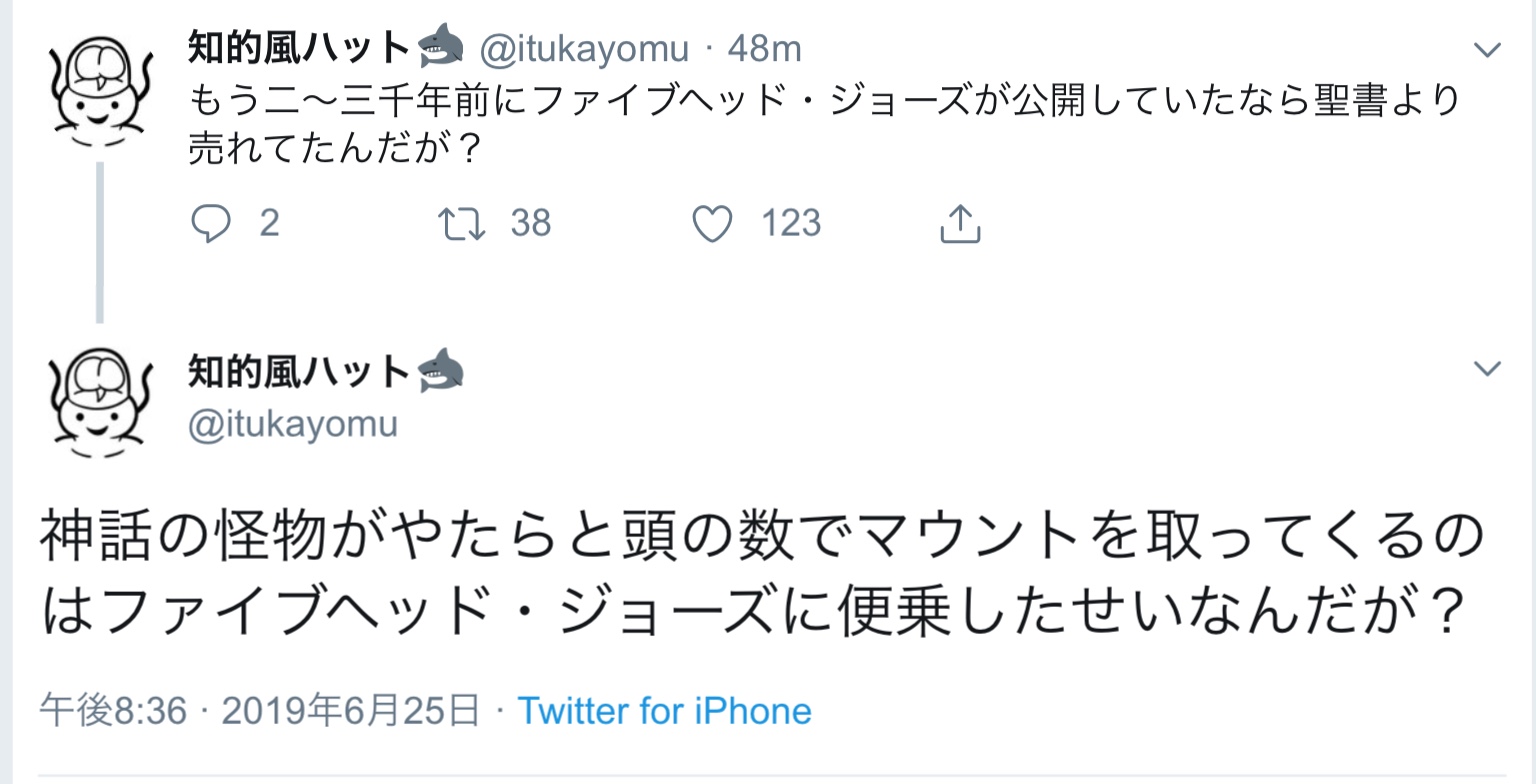This screenshot has height=784, width=1536.
Task: Open the main tweet's chevron options menu
Action: pyautogui.click(x=1488, y=369)
